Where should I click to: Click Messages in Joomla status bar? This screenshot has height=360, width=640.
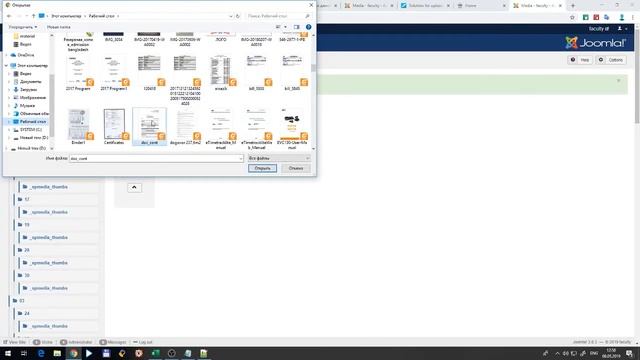click(113, 342)
